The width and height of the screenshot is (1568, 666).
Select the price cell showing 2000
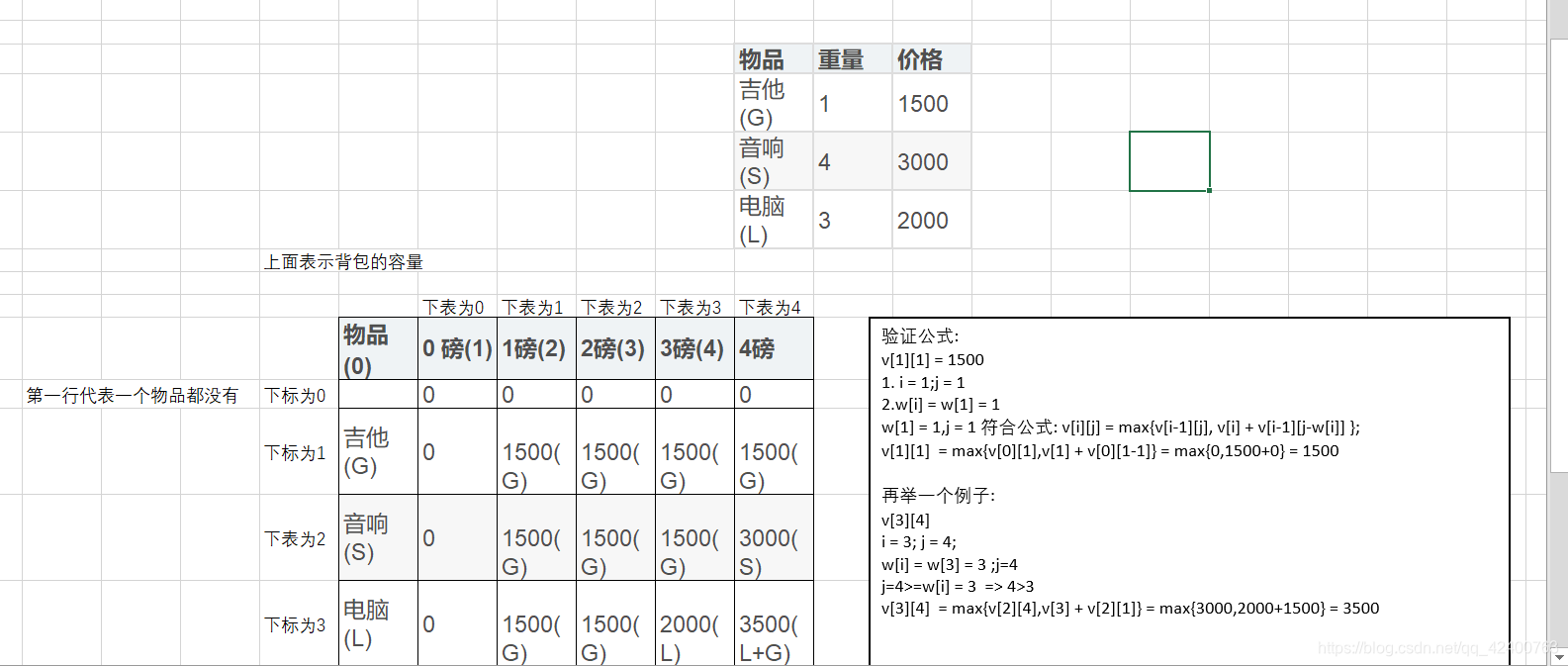(932, 220)
